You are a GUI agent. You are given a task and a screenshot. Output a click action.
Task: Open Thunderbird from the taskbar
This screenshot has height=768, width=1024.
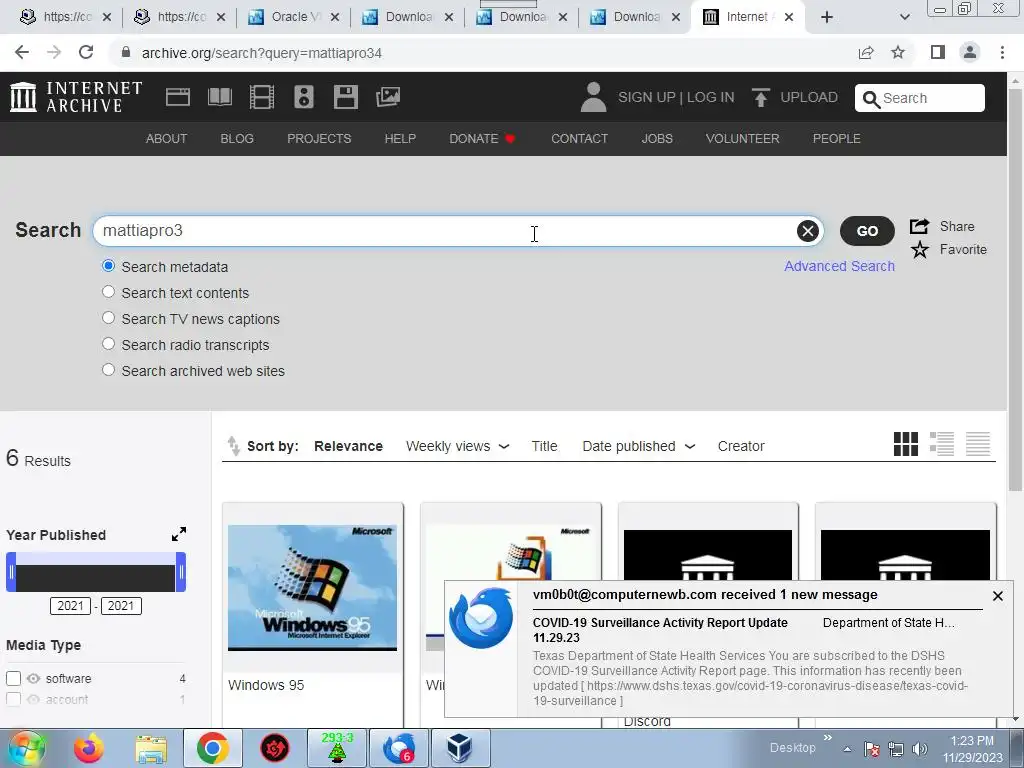pos(399,748)
